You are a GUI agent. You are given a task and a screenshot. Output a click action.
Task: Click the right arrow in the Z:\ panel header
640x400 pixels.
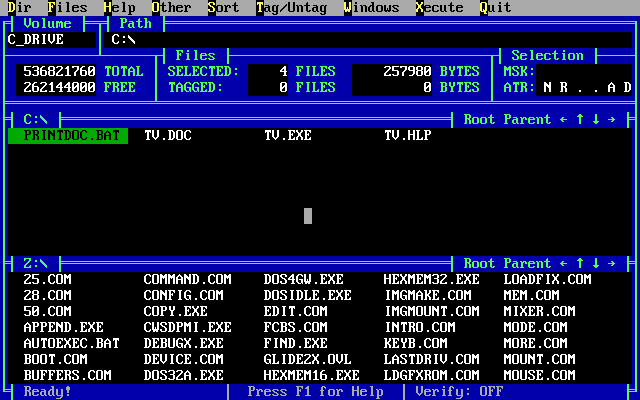tap(612, 263)
